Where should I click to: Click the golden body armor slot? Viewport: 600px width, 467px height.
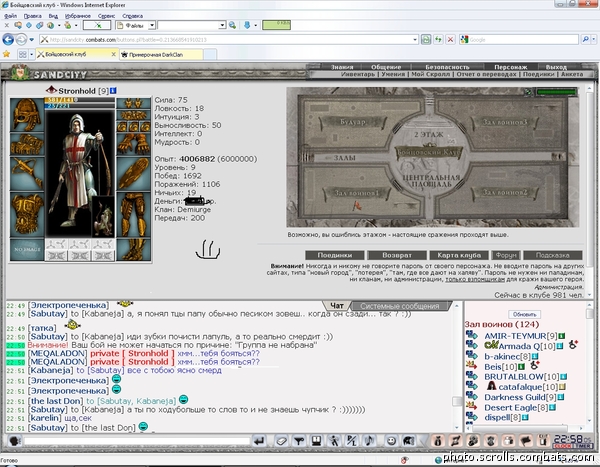[x=27, y=214]
